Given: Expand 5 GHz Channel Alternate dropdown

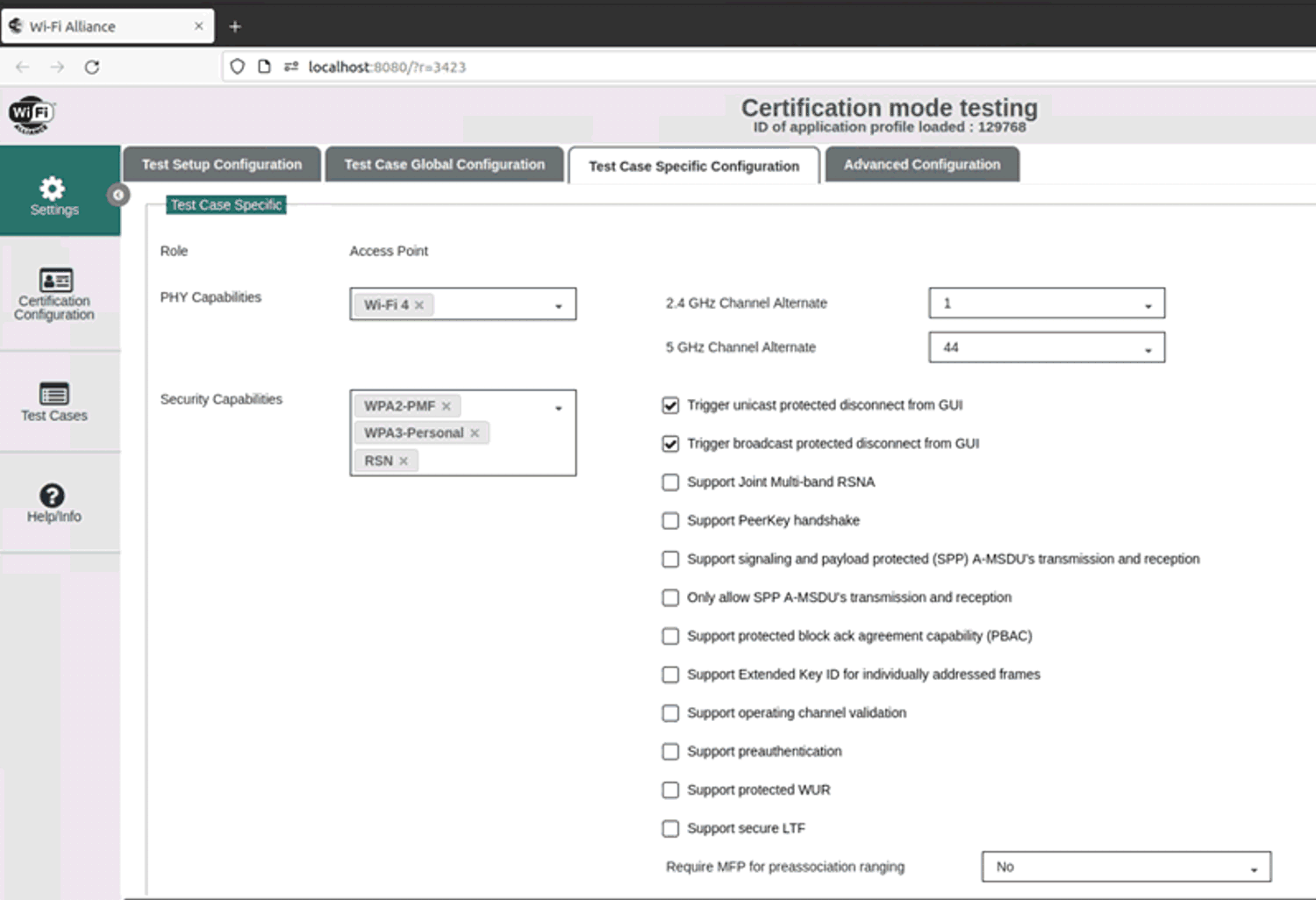Looking at the screenshot, I should [1046, 347].
